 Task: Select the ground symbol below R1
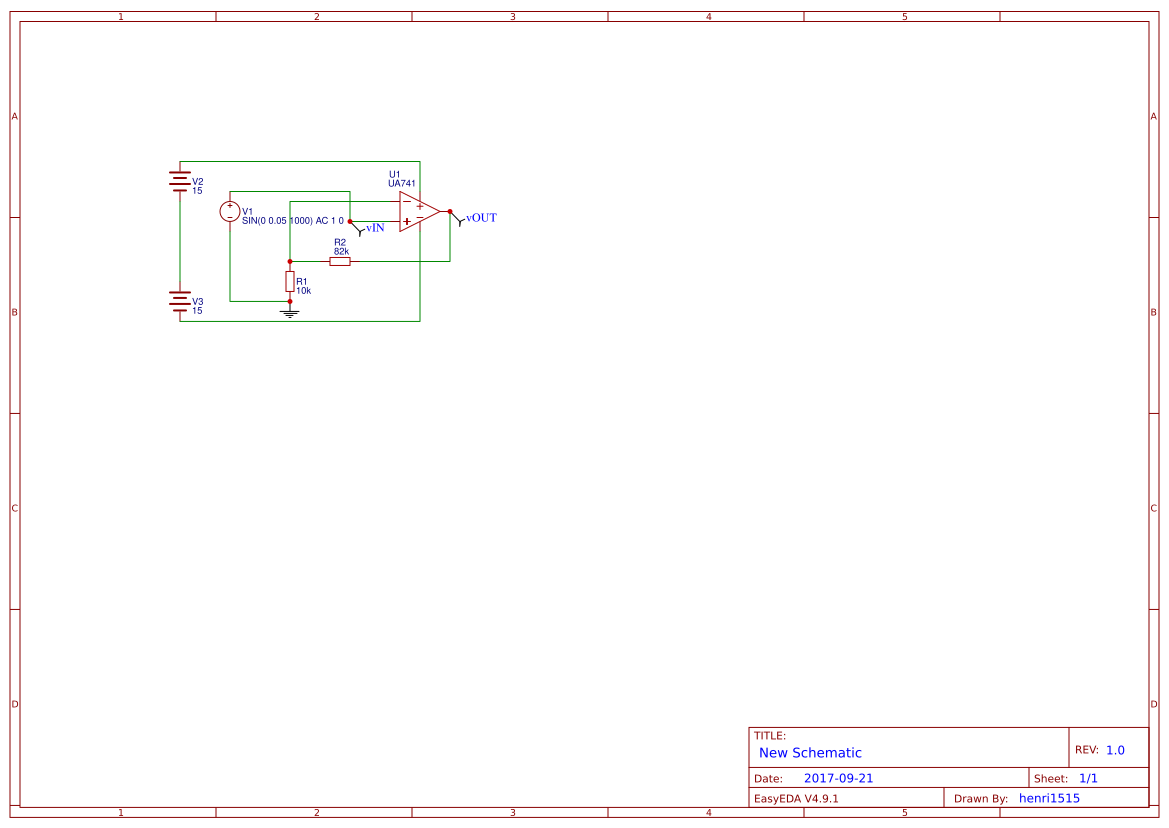(289, 313)
